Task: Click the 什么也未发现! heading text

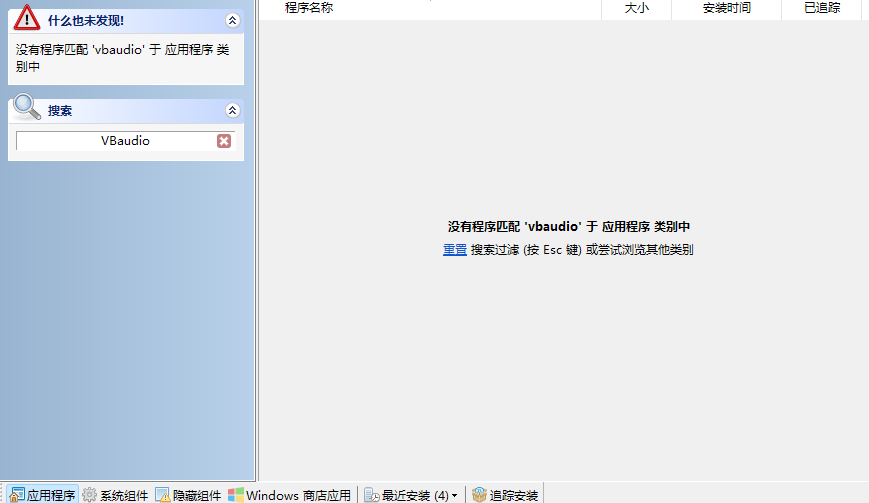Action: pos(86,21)
